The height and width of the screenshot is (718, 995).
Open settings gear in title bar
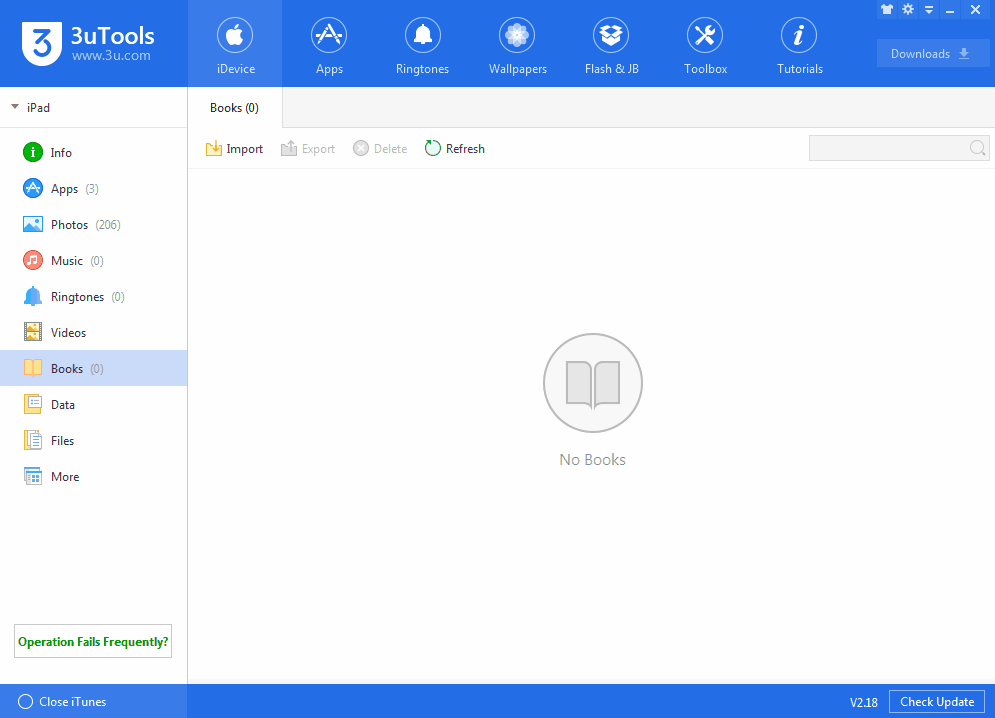(908, 10)
